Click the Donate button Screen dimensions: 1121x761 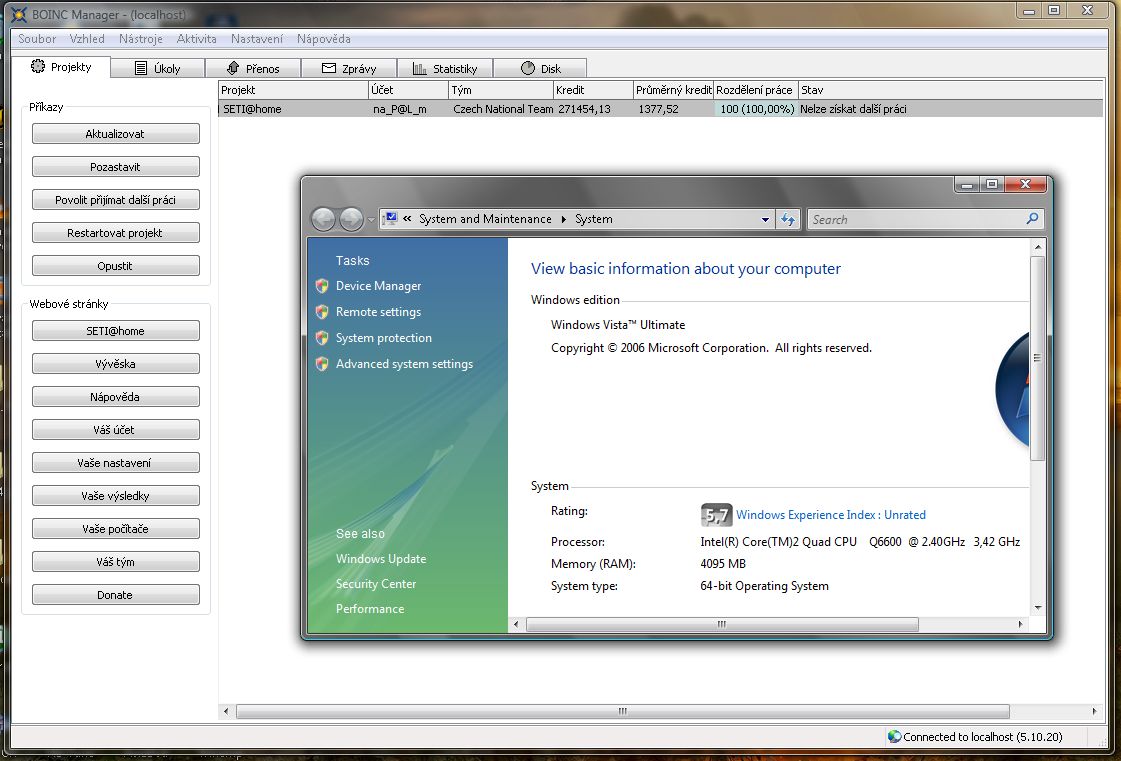click(x=115, y=594)
